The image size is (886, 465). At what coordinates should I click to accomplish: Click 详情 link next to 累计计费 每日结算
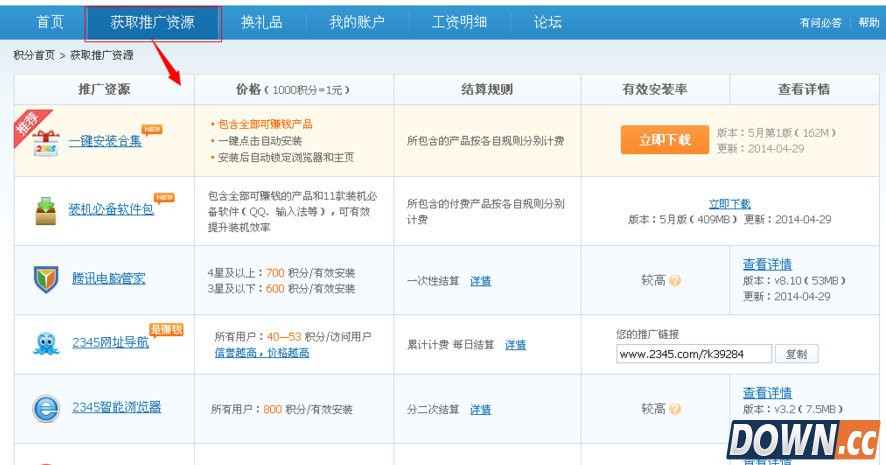point(515,345)
